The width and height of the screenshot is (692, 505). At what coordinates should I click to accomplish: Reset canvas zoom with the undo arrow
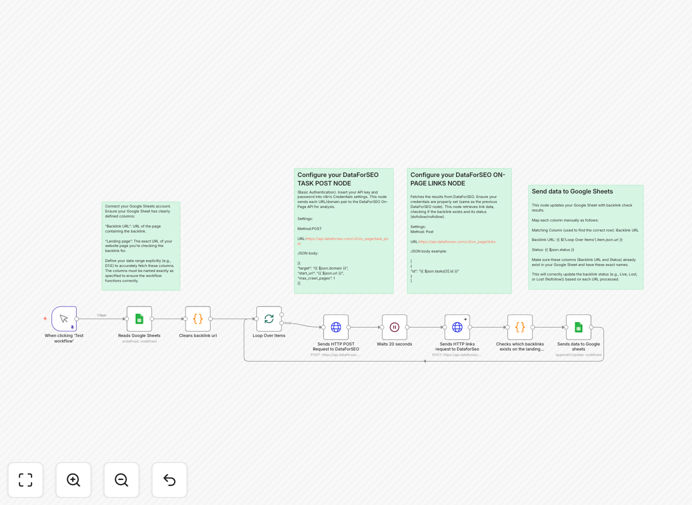[169, 480]
